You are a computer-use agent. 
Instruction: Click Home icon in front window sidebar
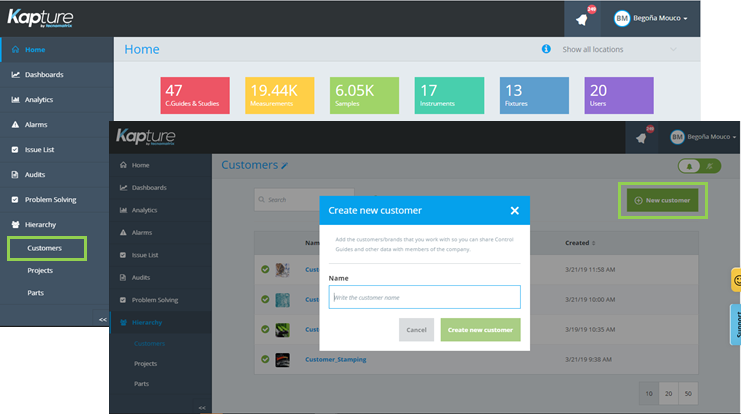tap(123, 165)
